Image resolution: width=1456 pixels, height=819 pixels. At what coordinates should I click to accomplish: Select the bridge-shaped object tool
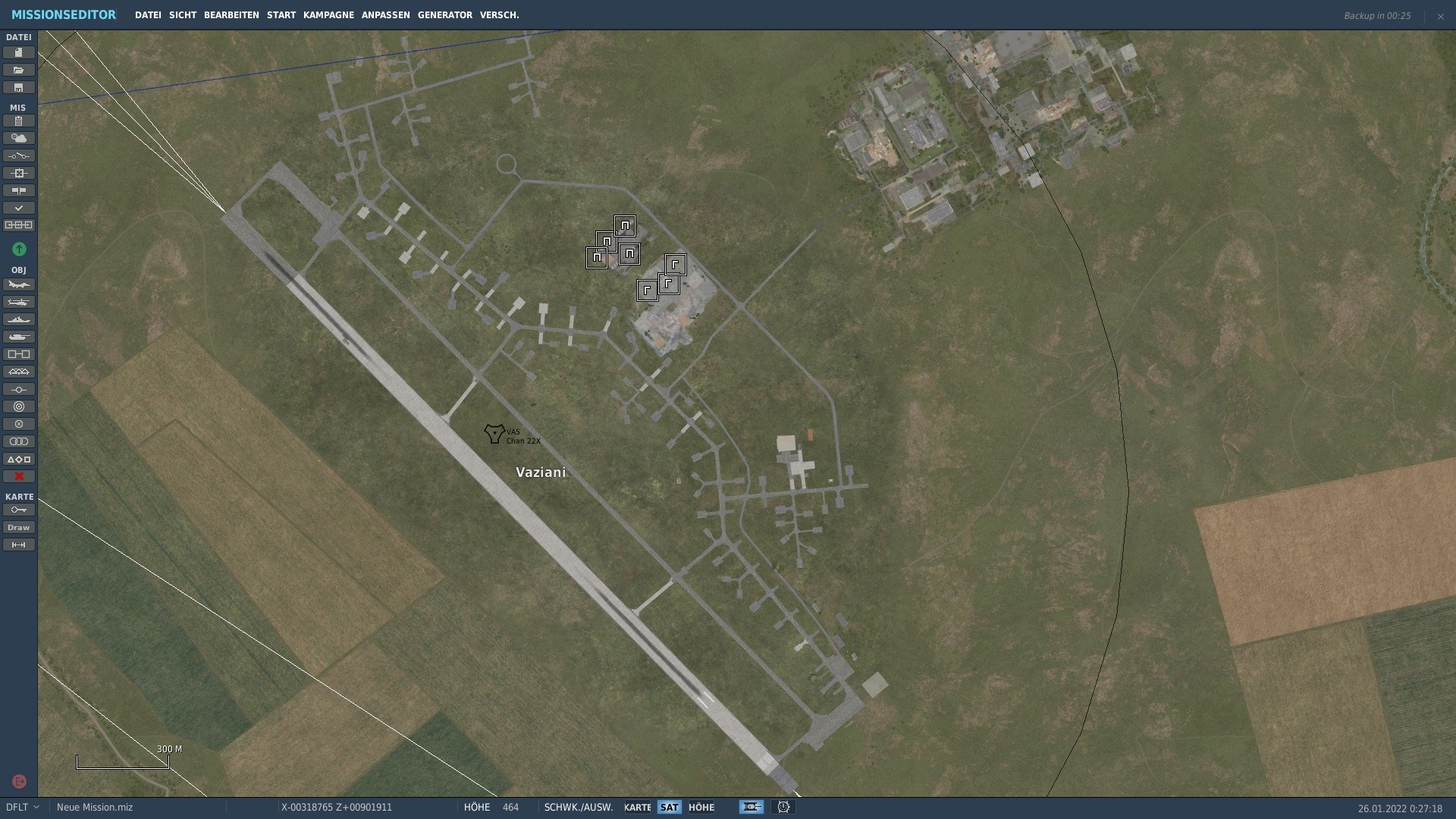point(19,372)
